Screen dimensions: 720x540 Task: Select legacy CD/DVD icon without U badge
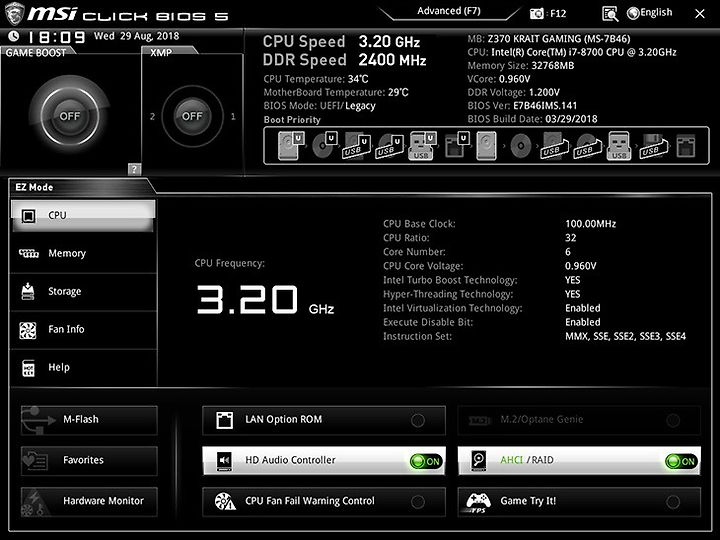point(521,146)
